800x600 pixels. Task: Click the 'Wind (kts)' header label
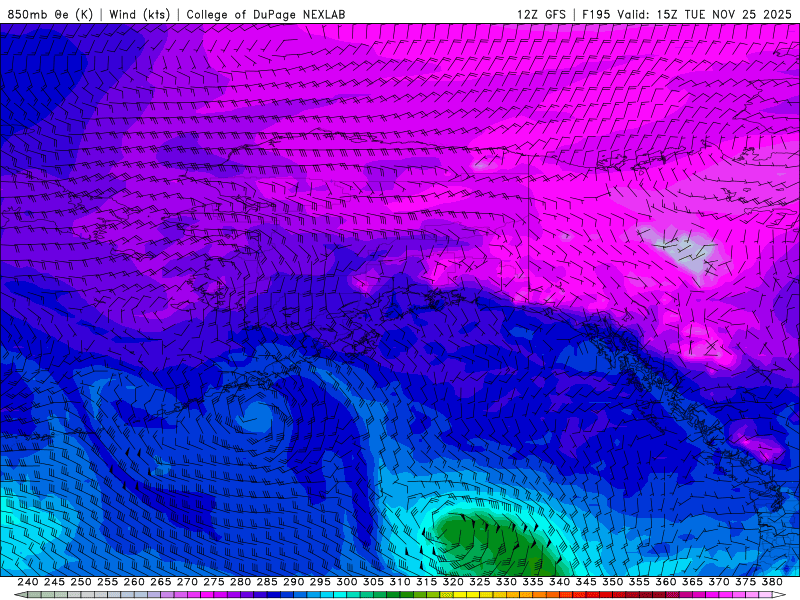(x=140, y=14)
